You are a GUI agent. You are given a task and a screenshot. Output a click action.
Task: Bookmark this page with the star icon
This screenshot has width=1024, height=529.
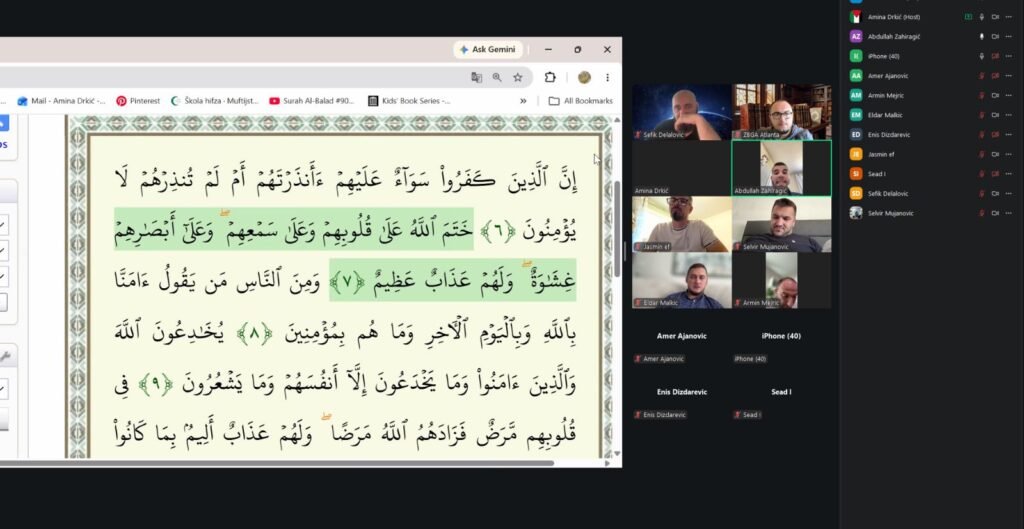[x=518, y=78]
